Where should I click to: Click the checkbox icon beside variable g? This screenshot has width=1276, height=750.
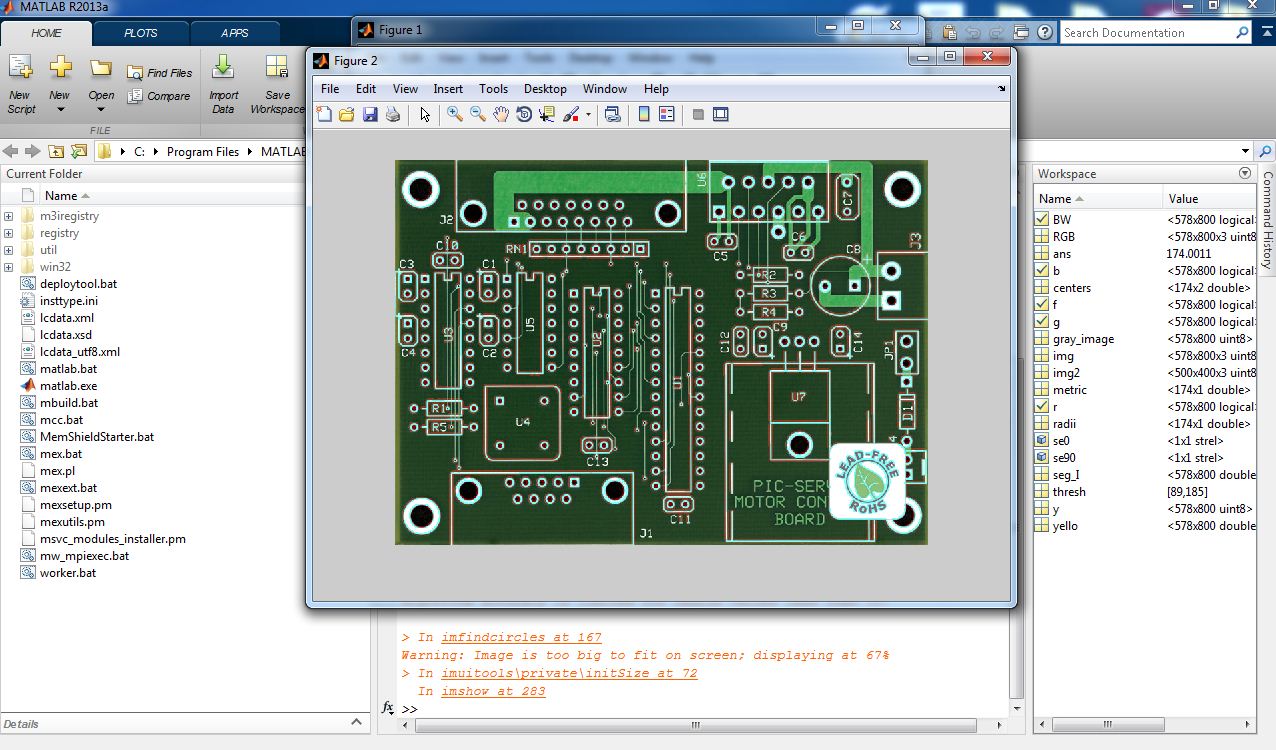(1042, 322)
